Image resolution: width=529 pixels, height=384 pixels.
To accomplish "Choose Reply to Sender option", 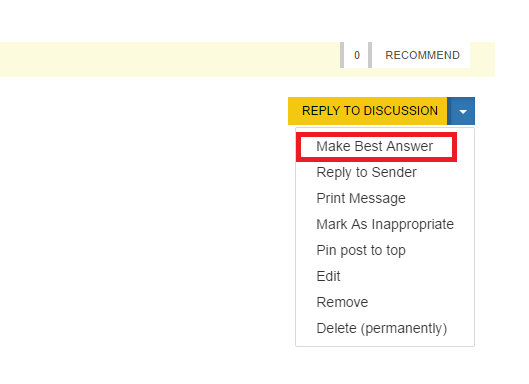I will (x=366, y=172).
